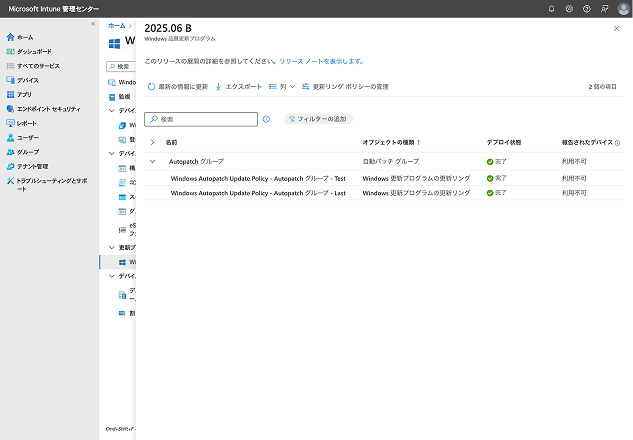Click the 報告されたデバイス info icon

coord(617,143)
